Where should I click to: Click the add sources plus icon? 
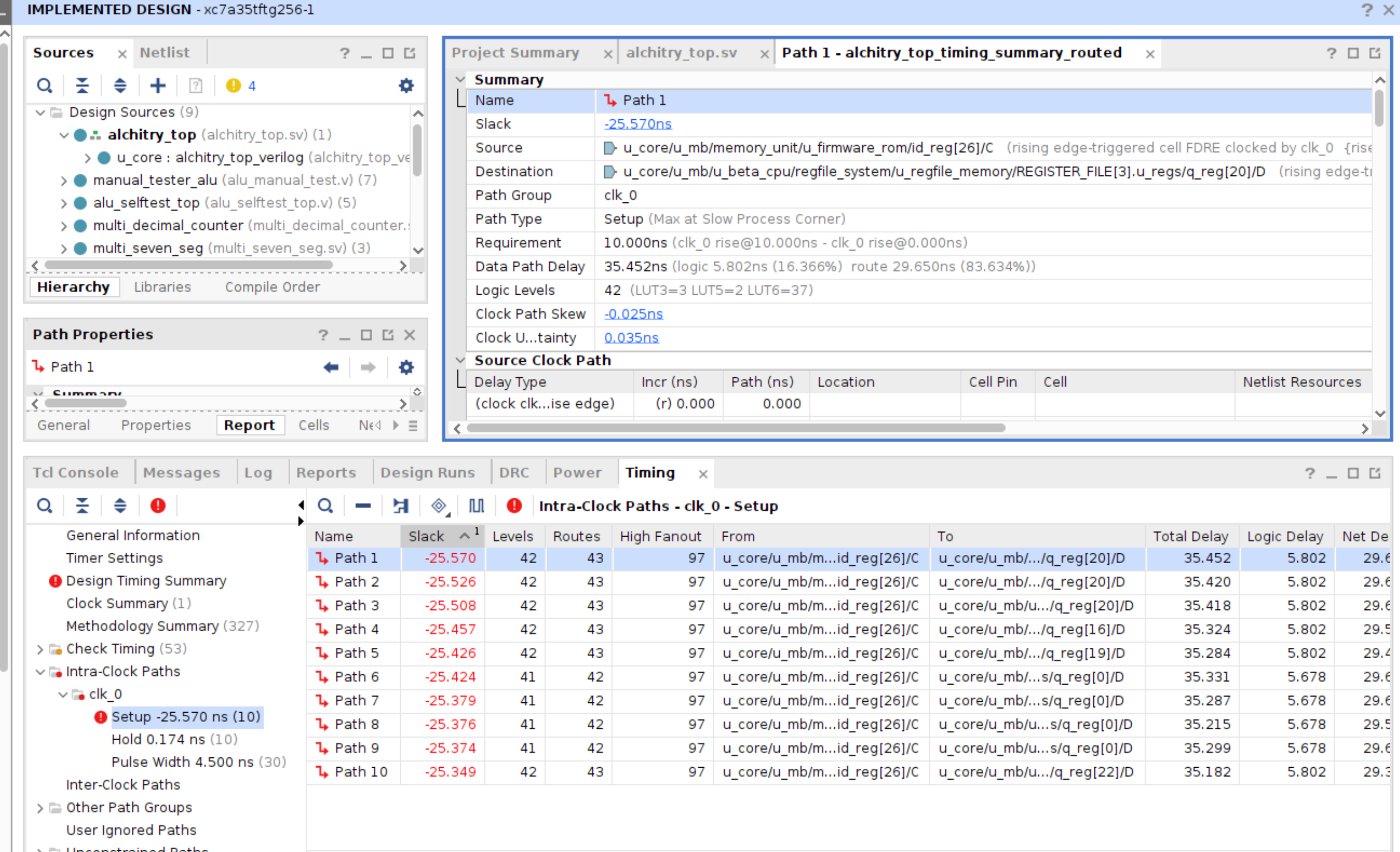[x=158, y=86]
